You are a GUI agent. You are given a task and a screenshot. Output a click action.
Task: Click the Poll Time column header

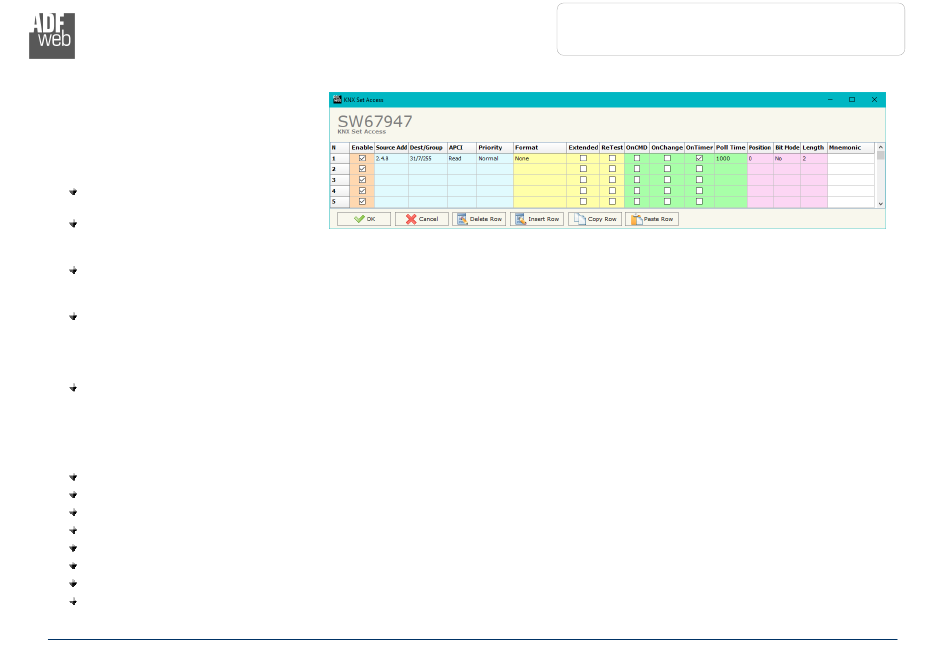point(731,148)
